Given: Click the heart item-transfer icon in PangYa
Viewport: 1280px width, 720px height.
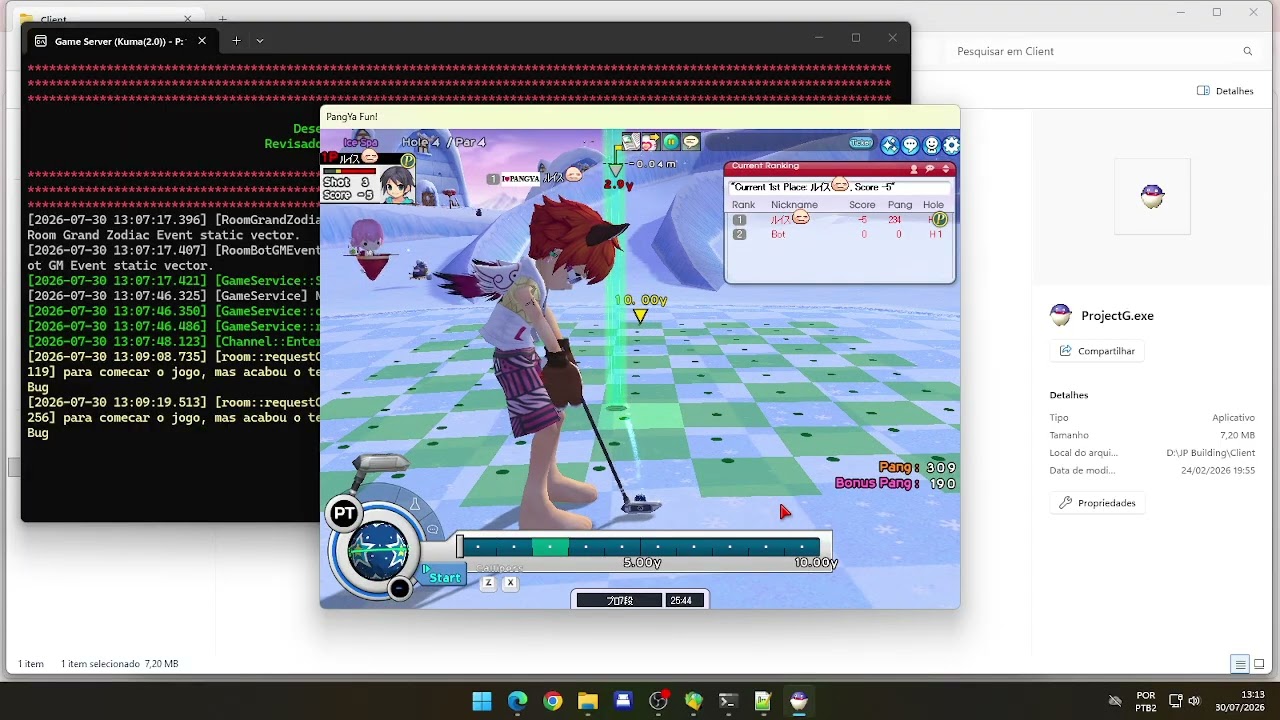Looking at the screenshot, I should coord(650,142).
